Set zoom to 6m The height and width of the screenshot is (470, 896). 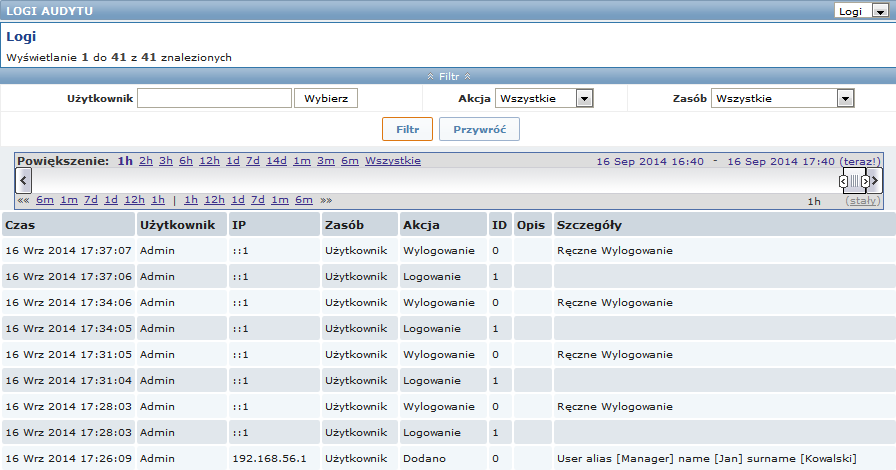coord(350,161)
